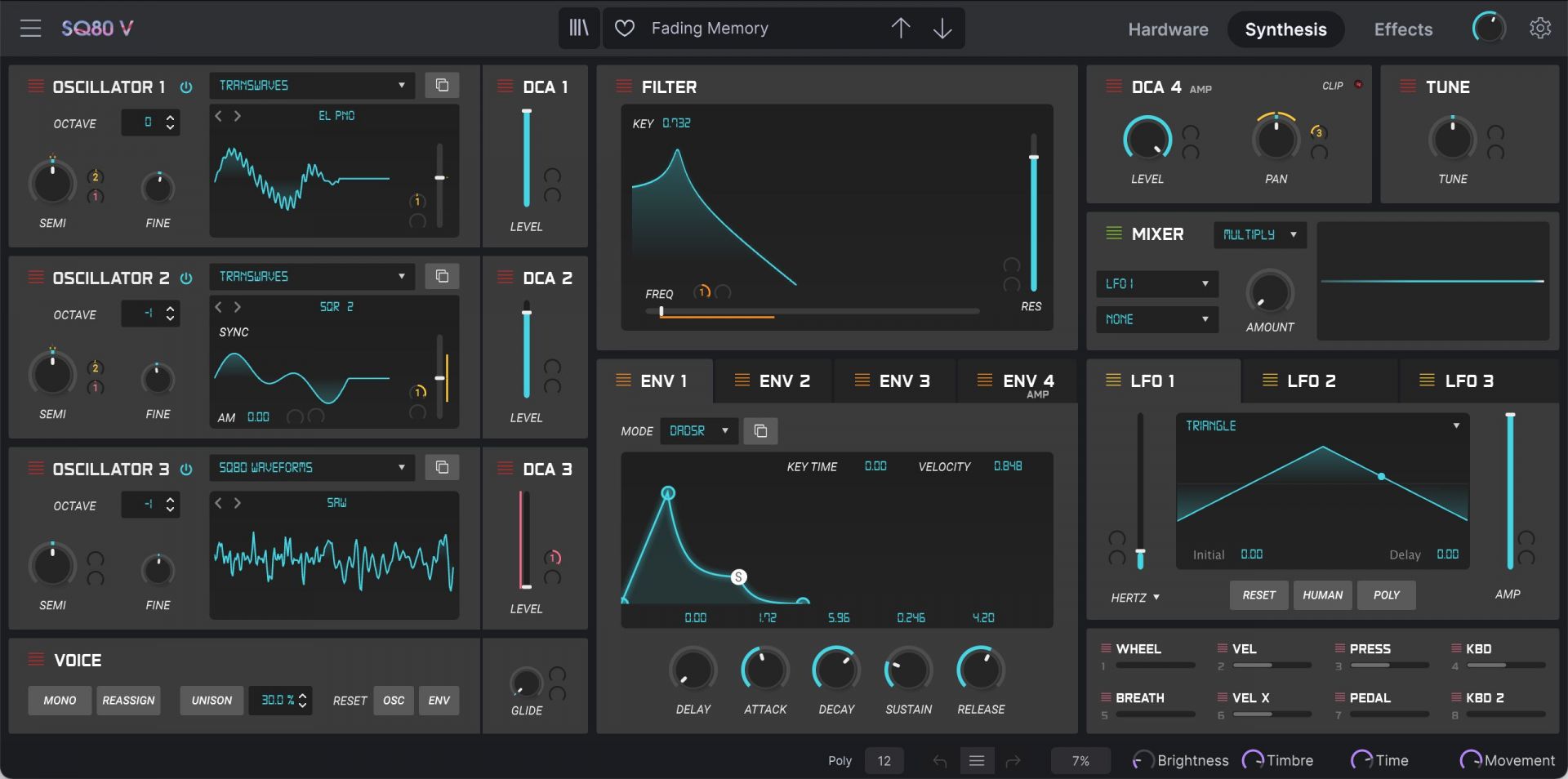The height and width of the screenshot is (779, 1568).
Task: Click RESET ENV button
Action: (x=439, y=701)
